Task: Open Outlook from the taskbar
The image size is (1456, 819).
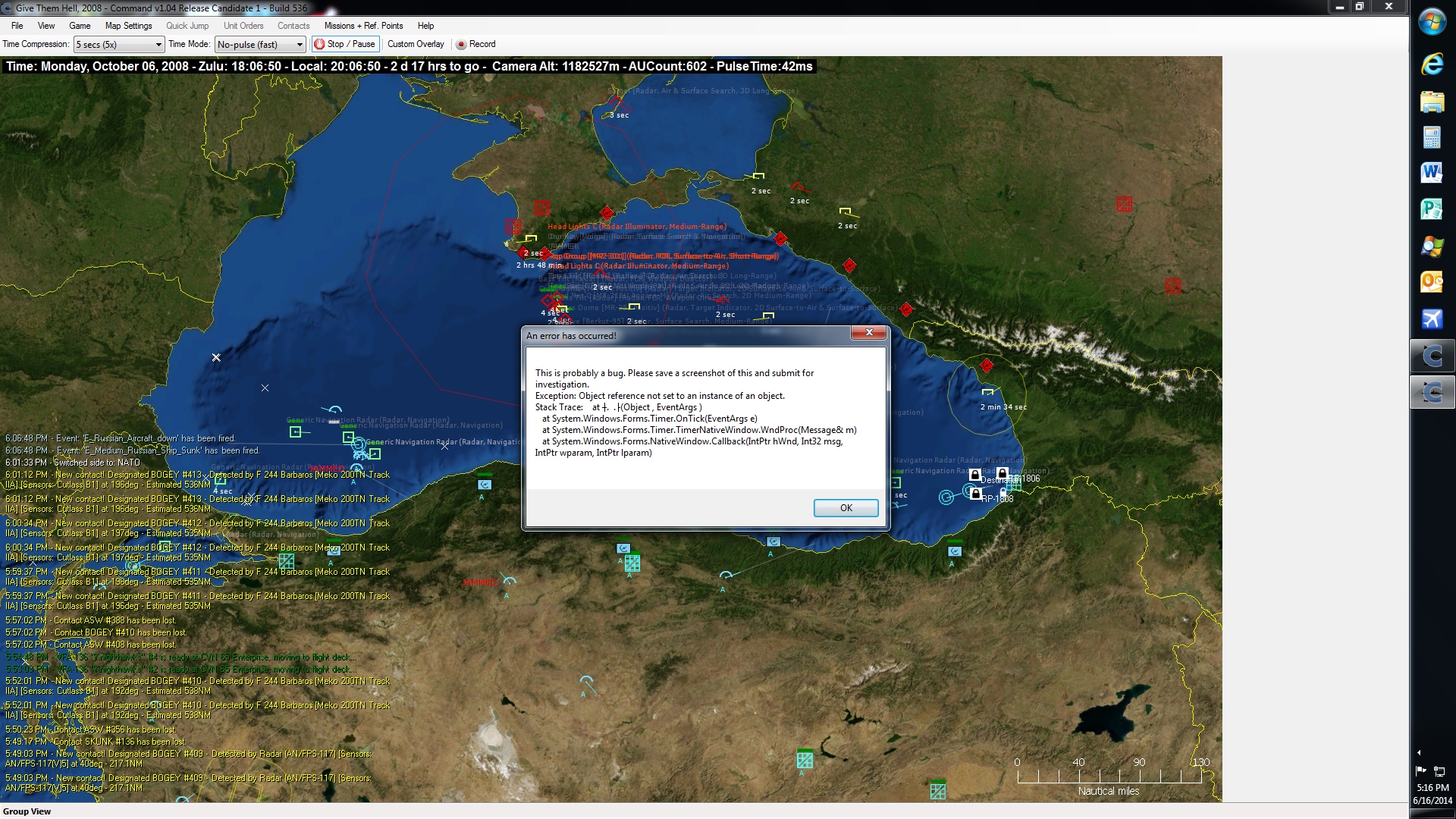Action: coord(1432,282)
